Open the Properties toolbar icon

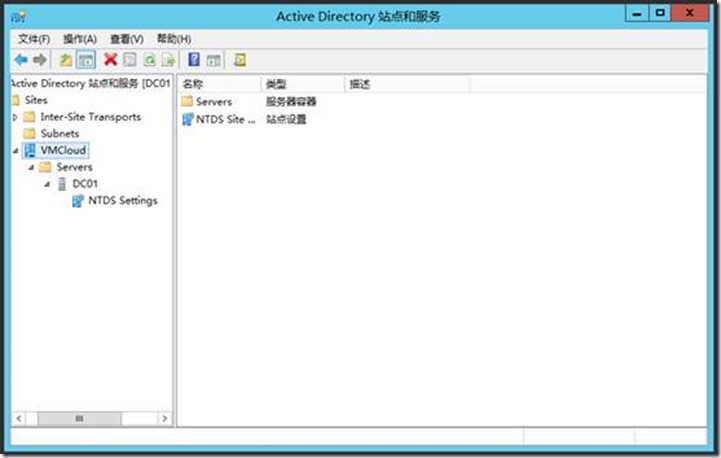click(130, 60)
